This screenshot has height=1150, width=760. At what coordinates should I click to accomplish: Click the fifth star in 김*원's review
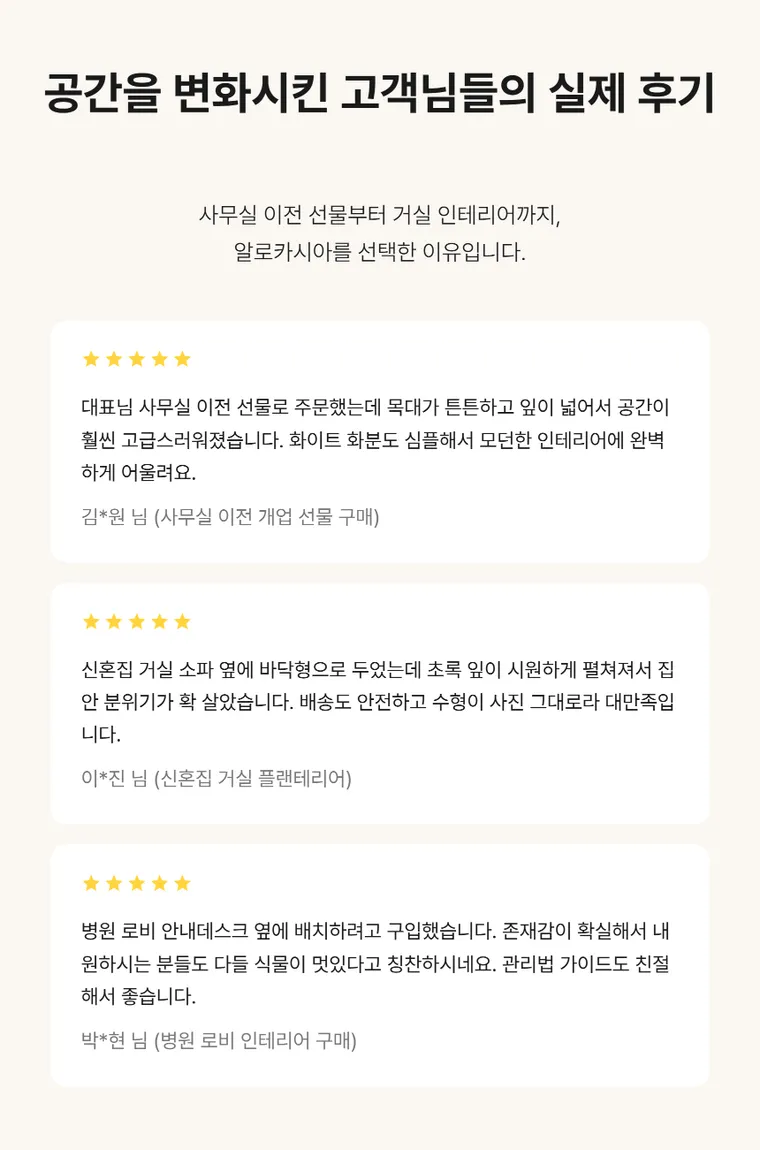tap(182, 359)
